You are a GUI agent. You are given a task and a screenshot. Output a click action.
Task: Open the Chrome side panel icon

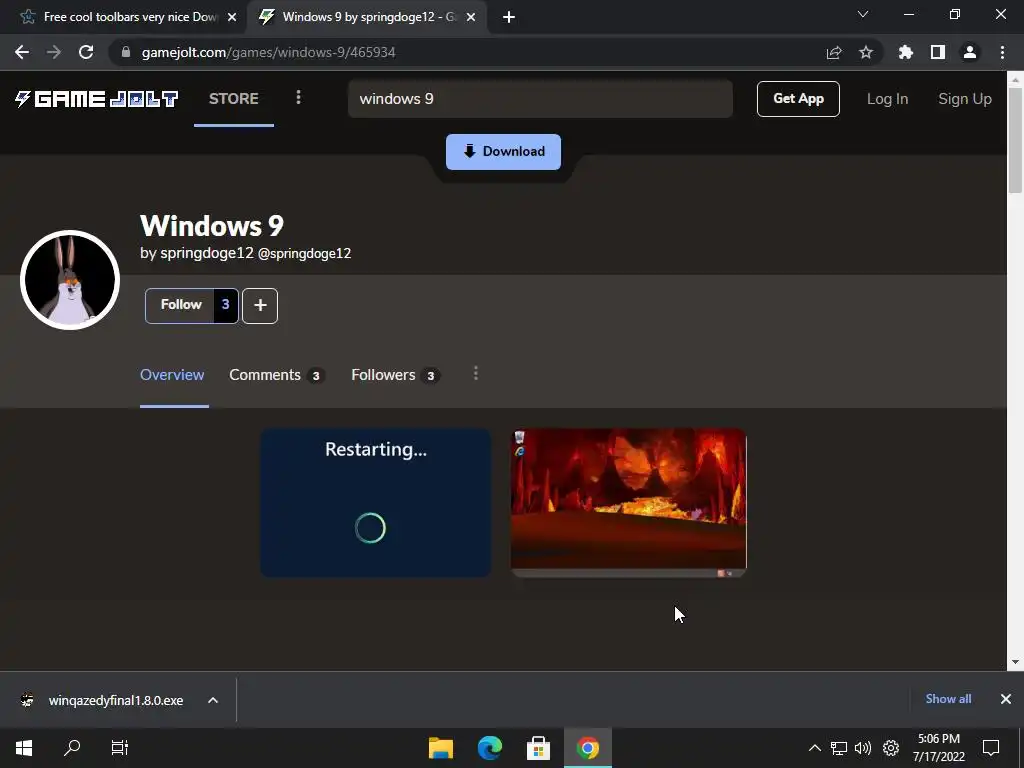tap(938, 52)
